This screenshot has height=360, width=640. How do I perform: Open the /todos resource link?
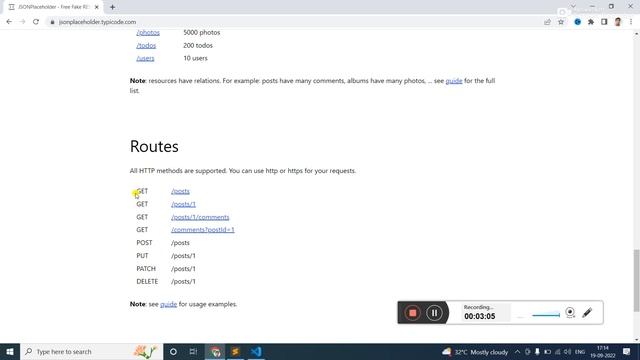click(x=146, y=45)
